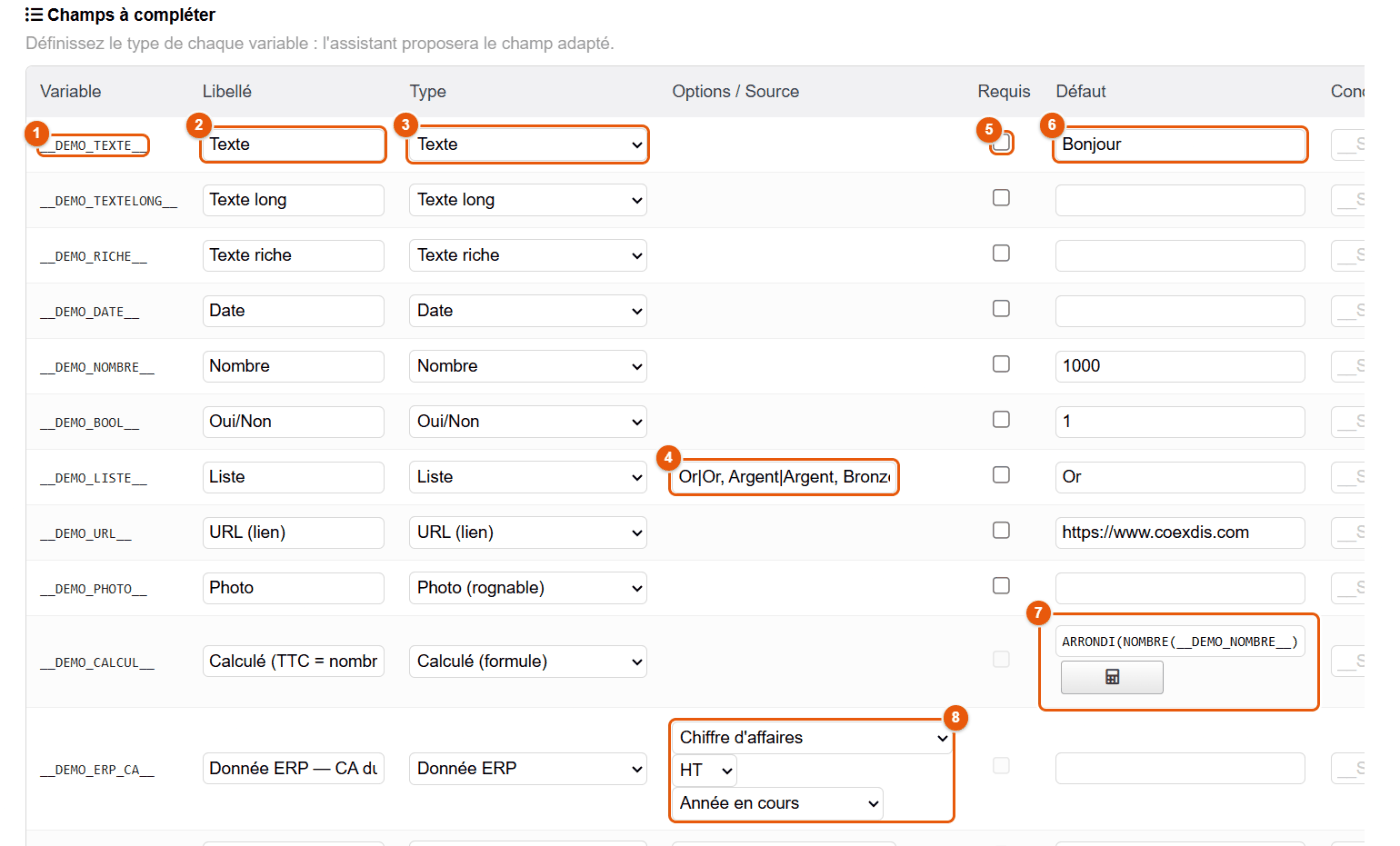Tick Requis on the __DEMO_LISTE__ row
This screenshot has width=1400, height=846.
(x=1001, y=475)
